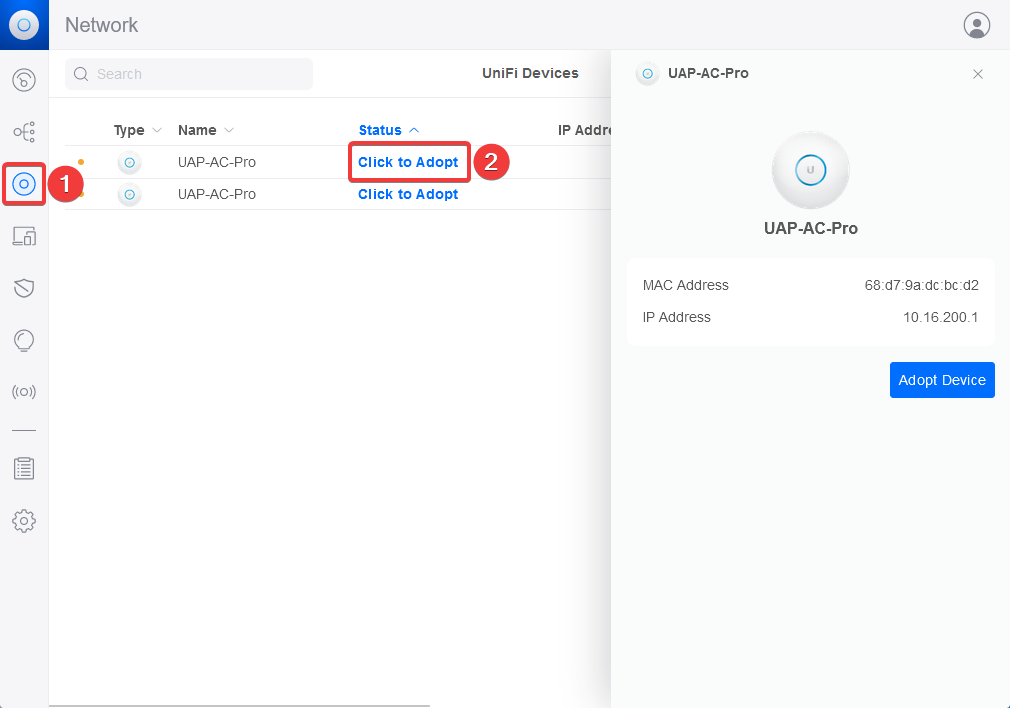This screenshot has height=708, width=1010.
Task: Select the first UAP-AC-Pro device name
Action: (x=216, y=162)
